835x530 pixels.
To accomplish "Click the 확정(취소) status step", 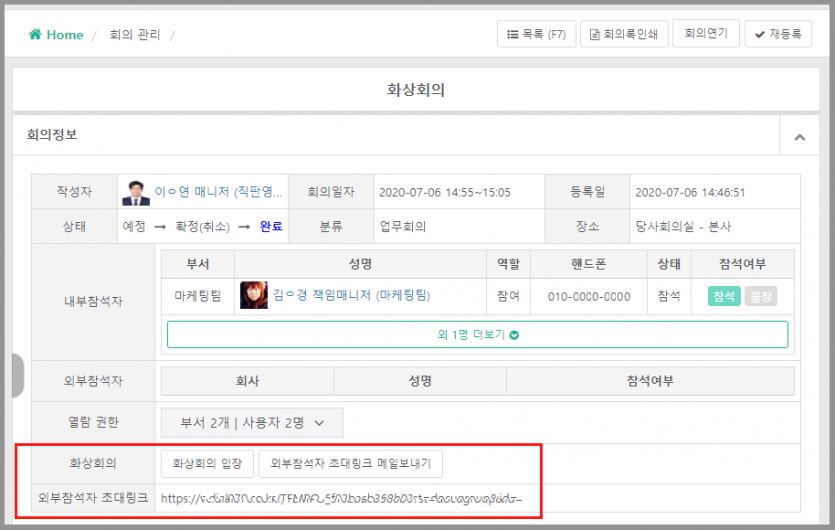I will click(x=202, y=227).
